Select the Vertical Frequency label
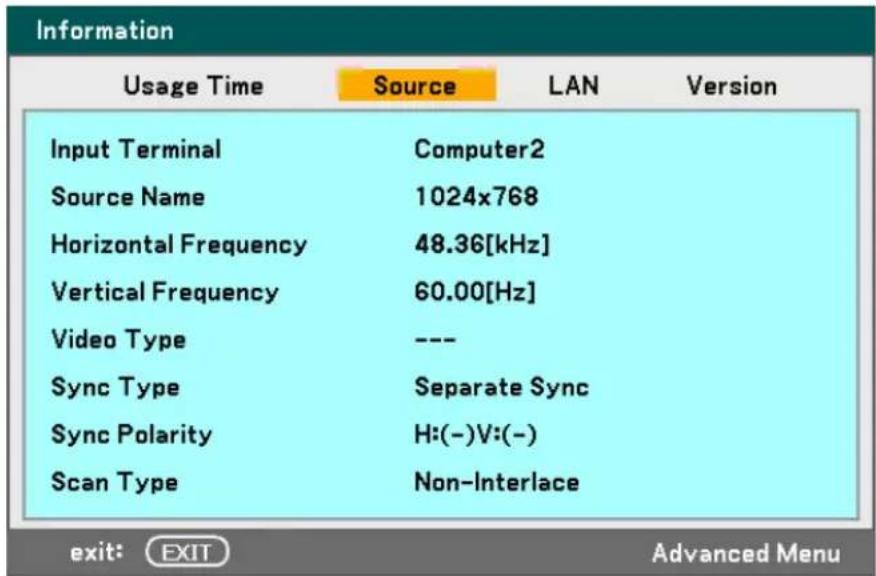The image size is (876, 576). 165,292
